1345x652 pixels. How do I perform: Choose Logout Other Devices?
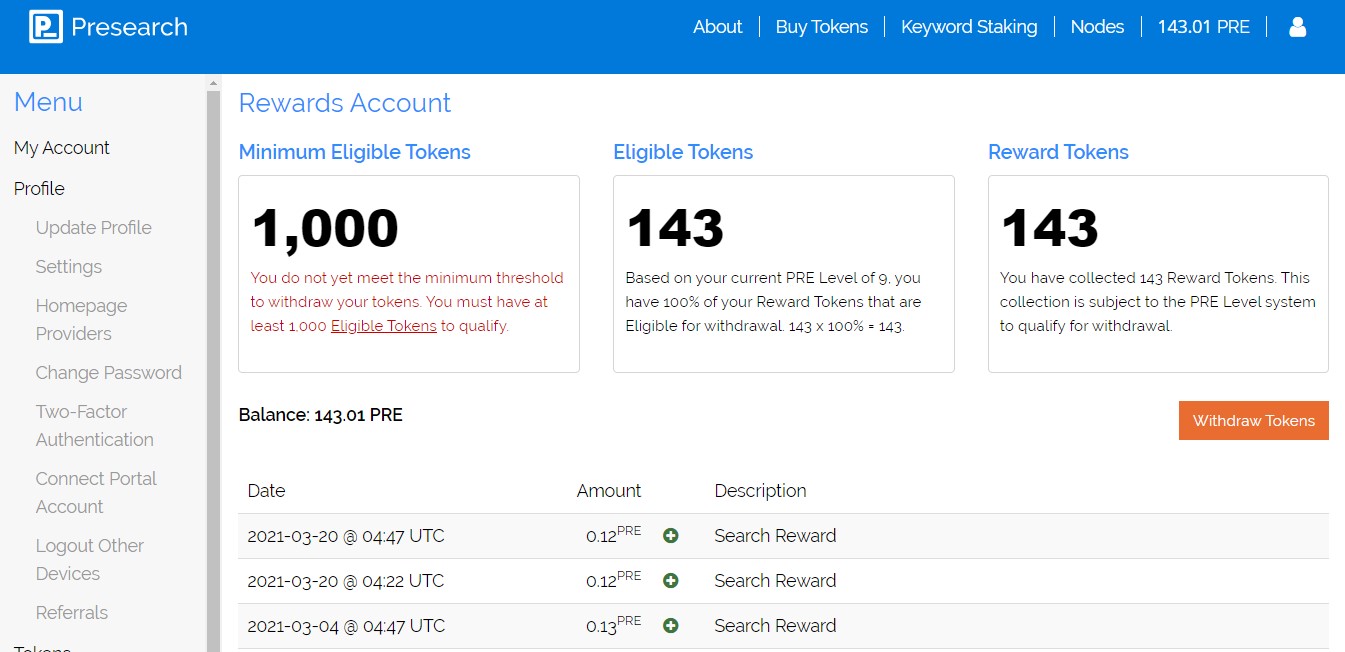point(90,560)
